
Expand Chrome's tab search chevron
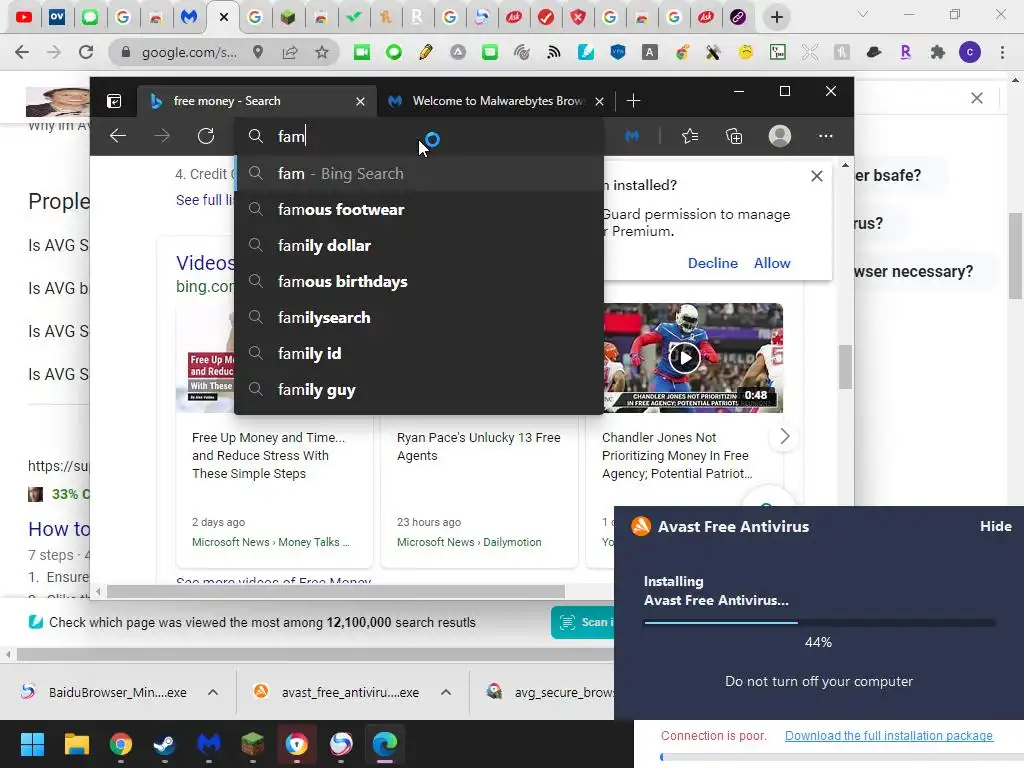point(863,14)
